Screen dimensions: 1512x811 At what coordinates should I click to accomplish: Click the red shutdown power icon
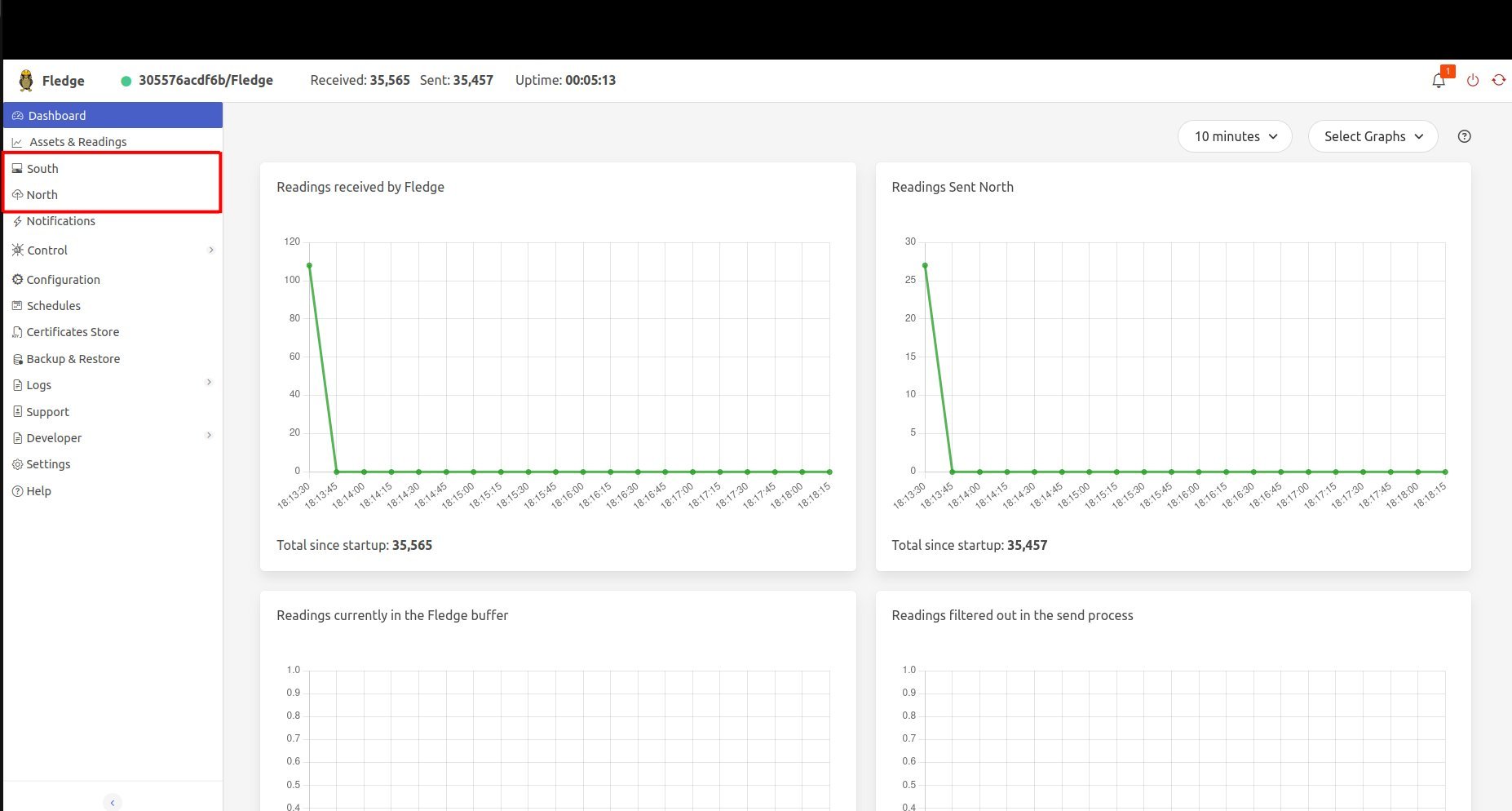pyautogui.click(x=1473, y=81)
